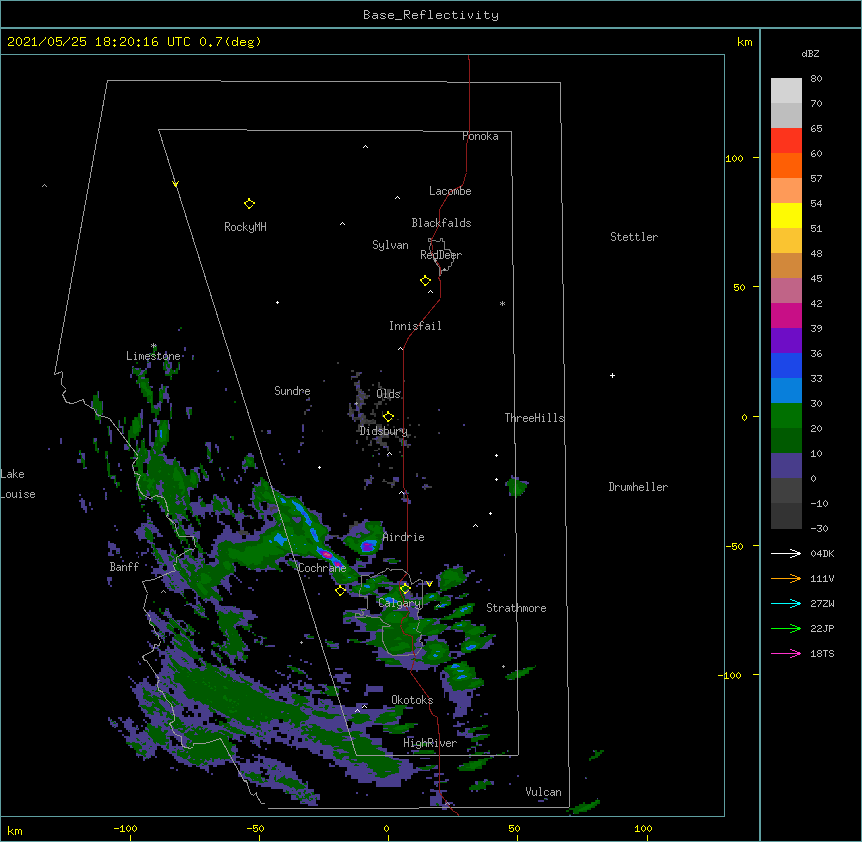The image size is (862, 842).
Task: Click the RockyMH label
Action: [x=245, y=227]
